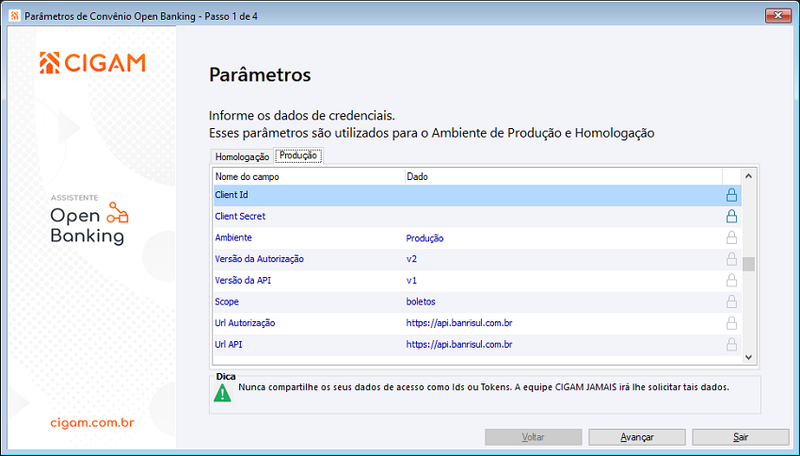Screen dimensions: 800x456
Task: Click the lock icon in Scope row
Action: tap(731, 302)
